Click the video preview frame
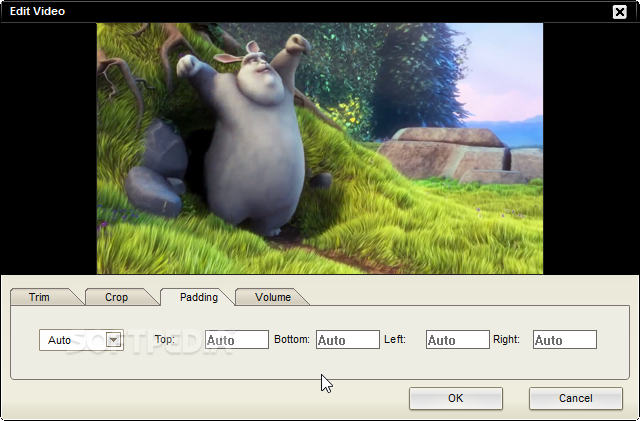Image resolution: width=640 pixels, height=421 pixels. point(320,148)
